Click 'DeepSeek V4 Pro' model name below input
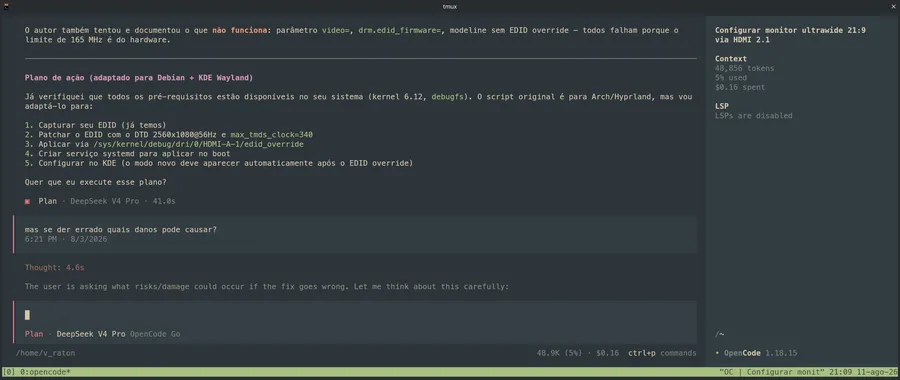Image resolution: width=900 pixels, height=380 pixels. point(91,334)
